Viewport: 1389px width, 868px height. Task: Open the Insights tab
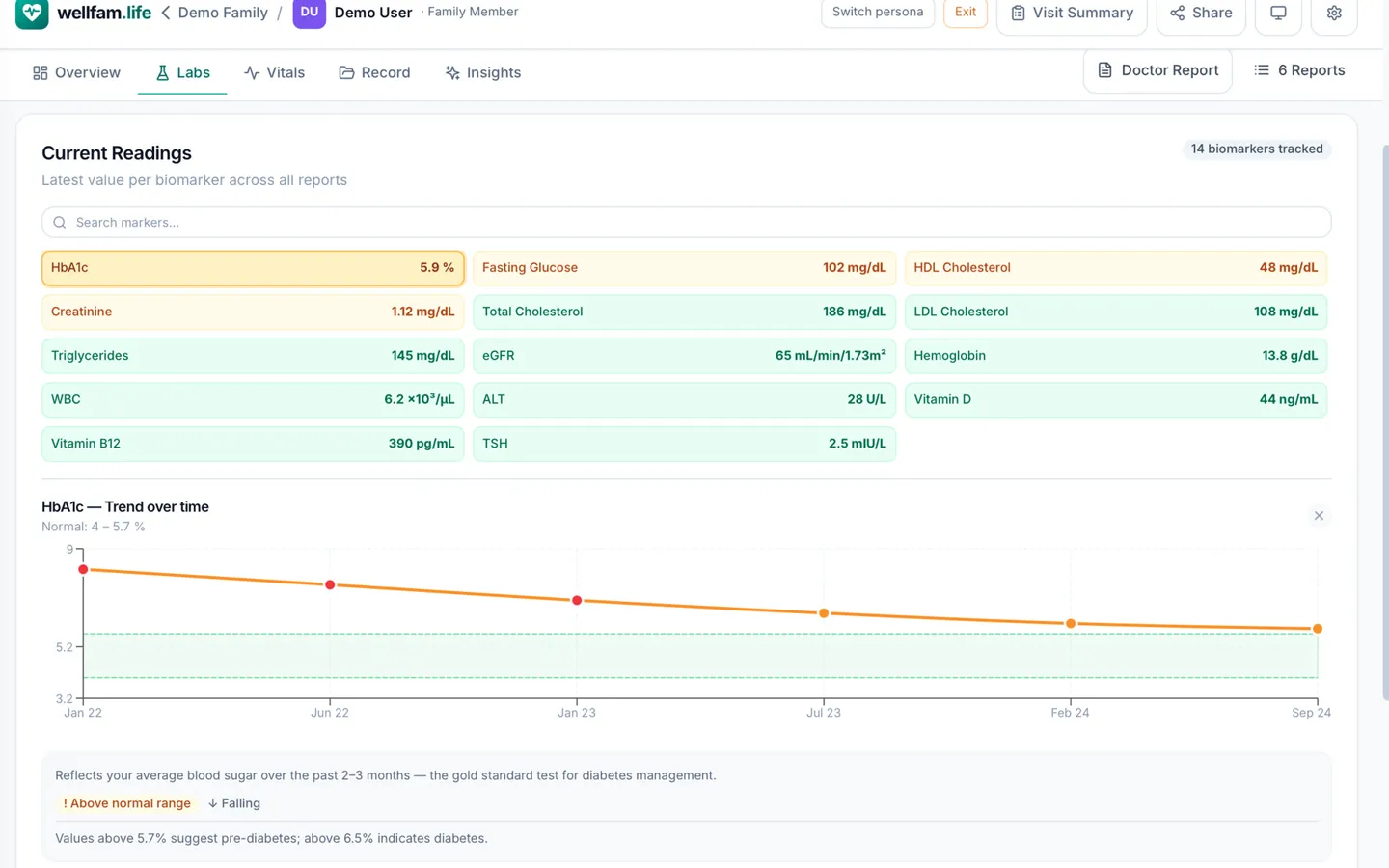483,72
